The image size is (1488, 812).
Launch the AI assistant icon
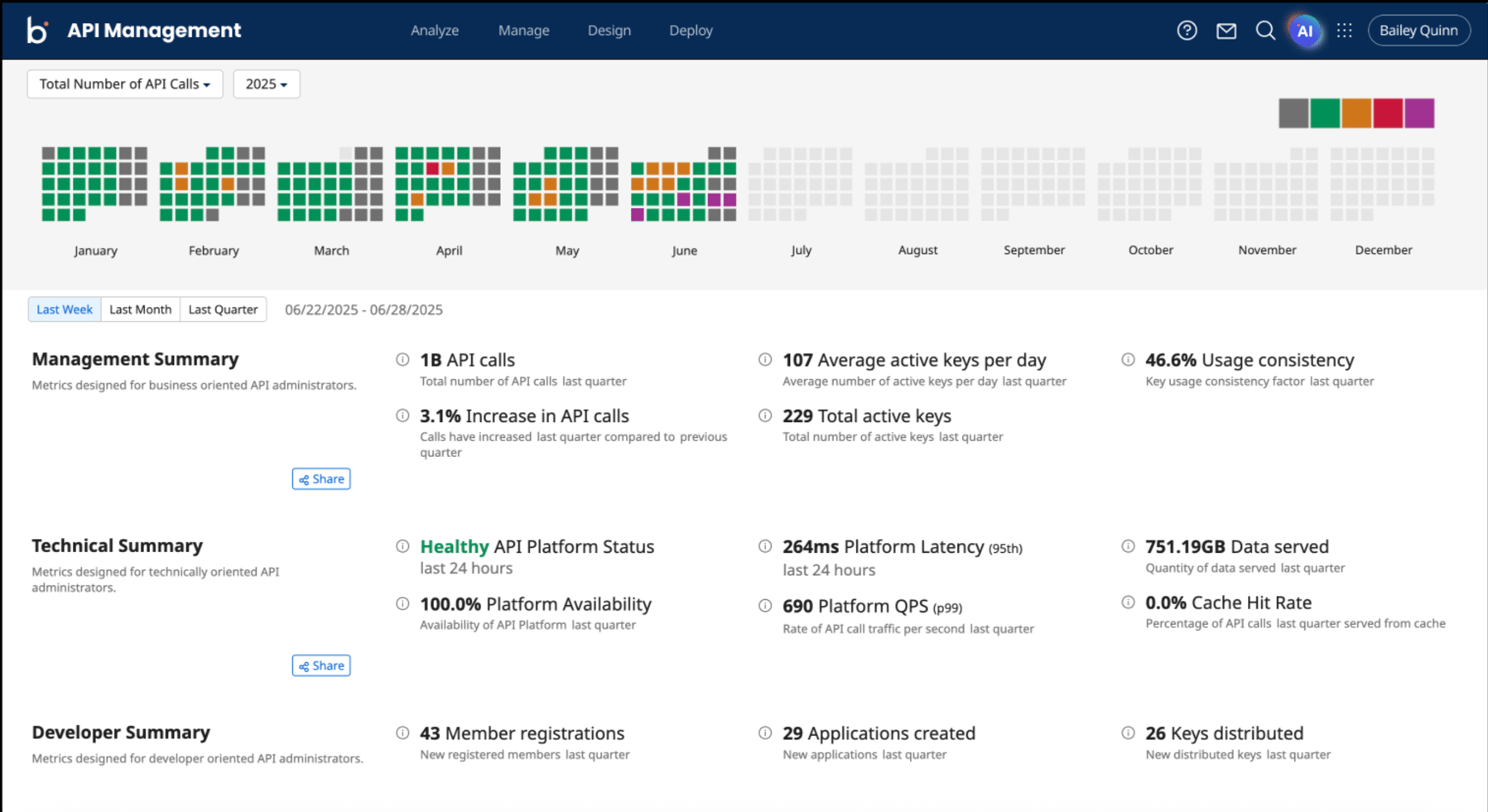[x=1305, y=31]
